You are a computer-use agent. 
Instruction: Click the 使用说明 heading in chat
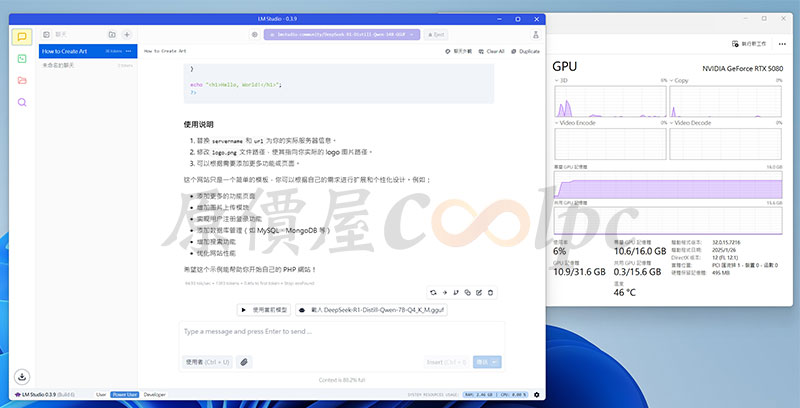(198, 124)
